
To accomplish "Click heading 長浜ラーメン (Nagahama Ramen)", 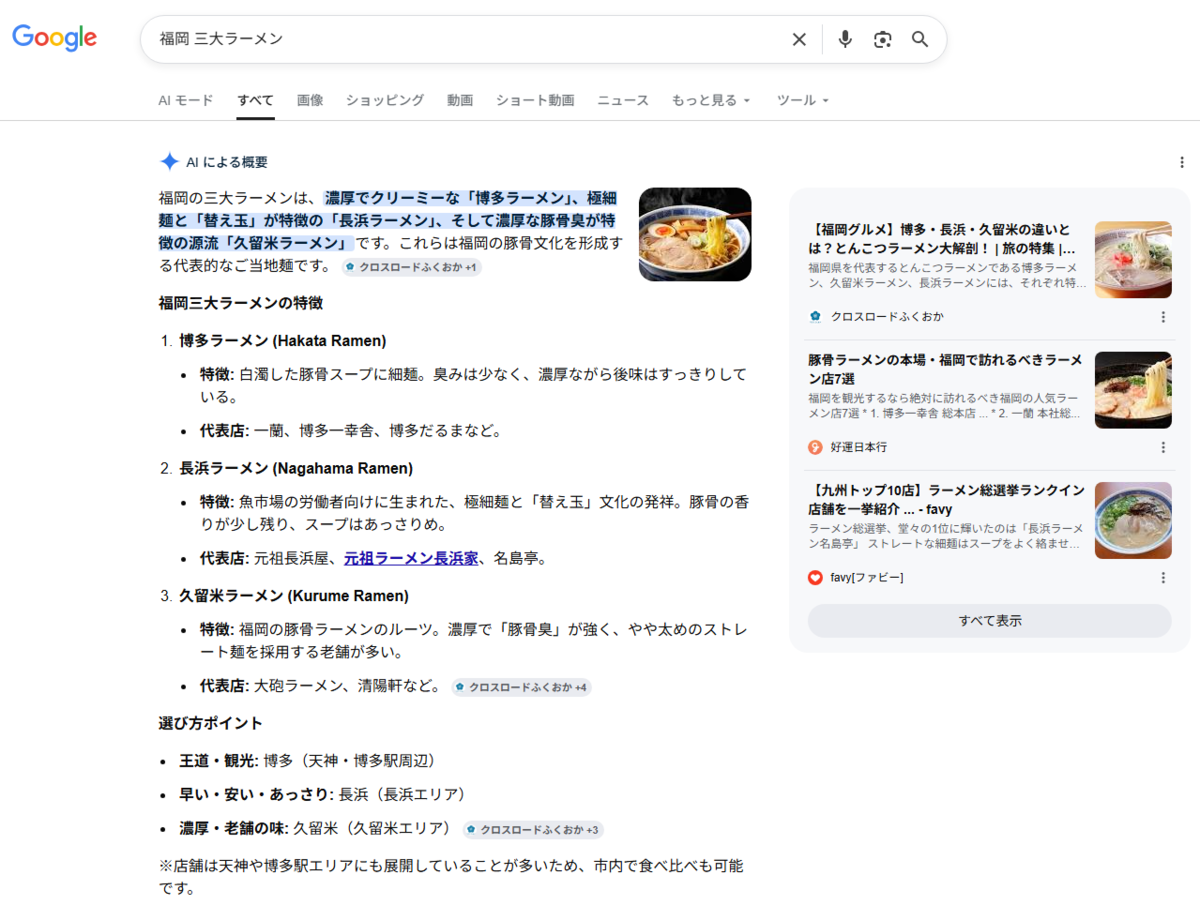I will (296, 468).
